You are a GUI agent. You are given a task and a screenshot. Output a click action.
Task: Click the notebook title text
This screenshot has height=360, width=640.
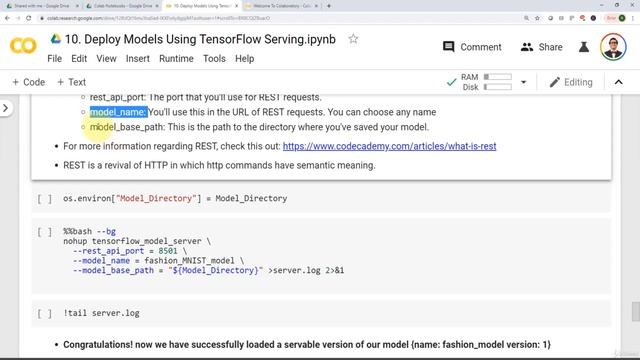click(x=200, y=39)
